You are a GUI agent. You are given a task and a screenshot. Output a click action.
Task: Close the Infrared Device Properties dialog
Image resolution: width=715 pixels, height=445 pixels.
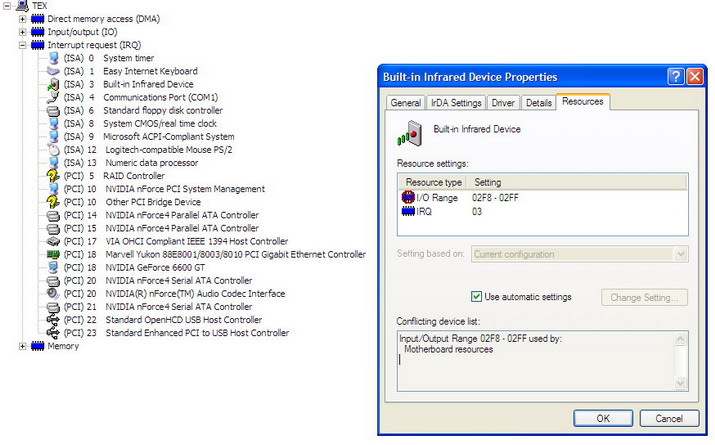point(694,77)
